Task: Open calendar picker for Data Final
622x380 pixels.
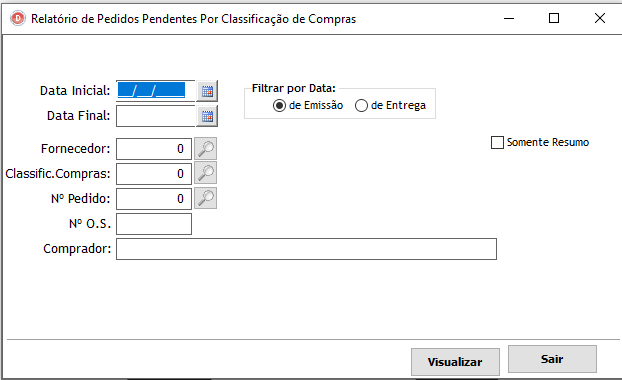Action: coord(207,116)
